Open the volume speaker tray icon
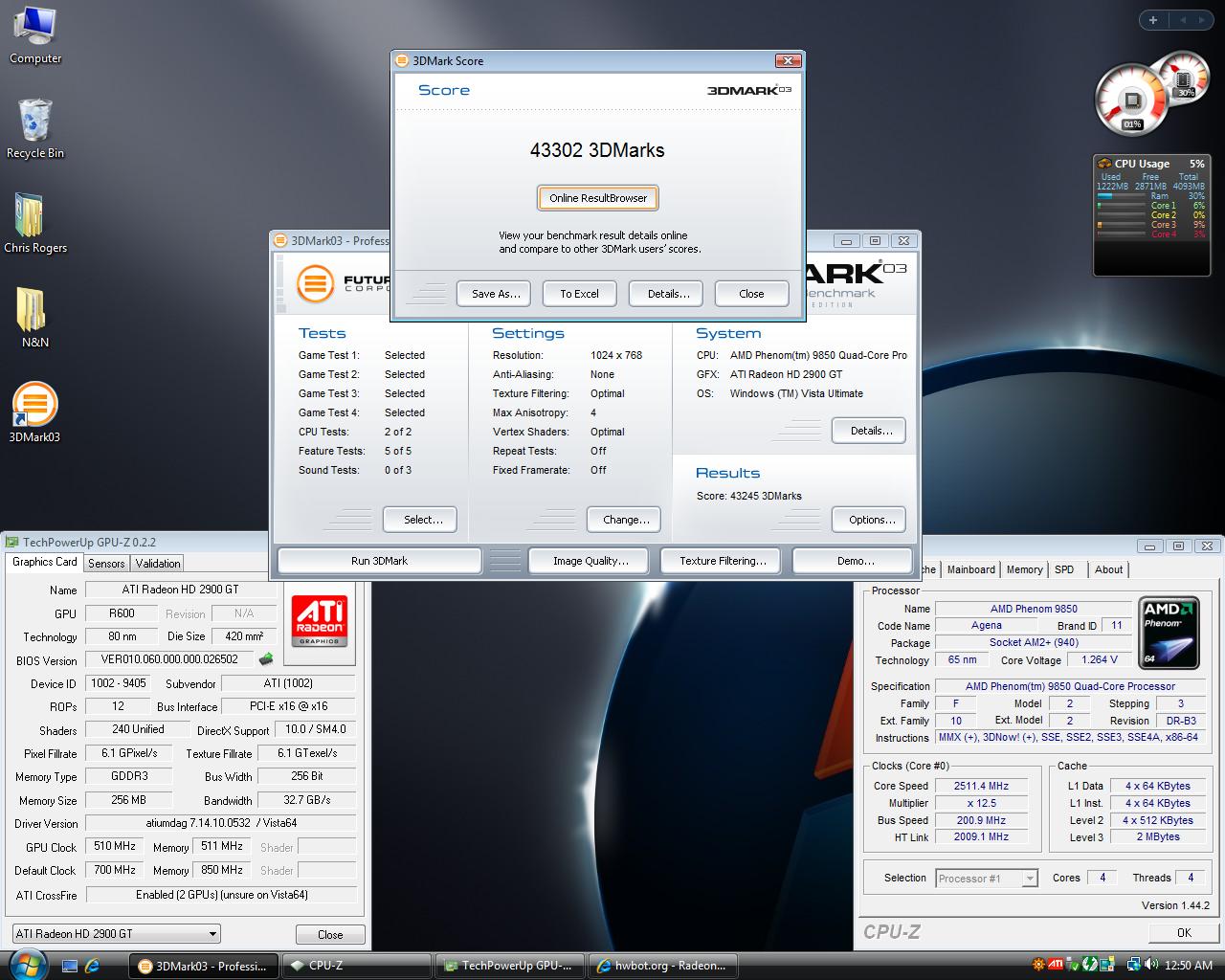The image size is (1225, 980). 1150,965
